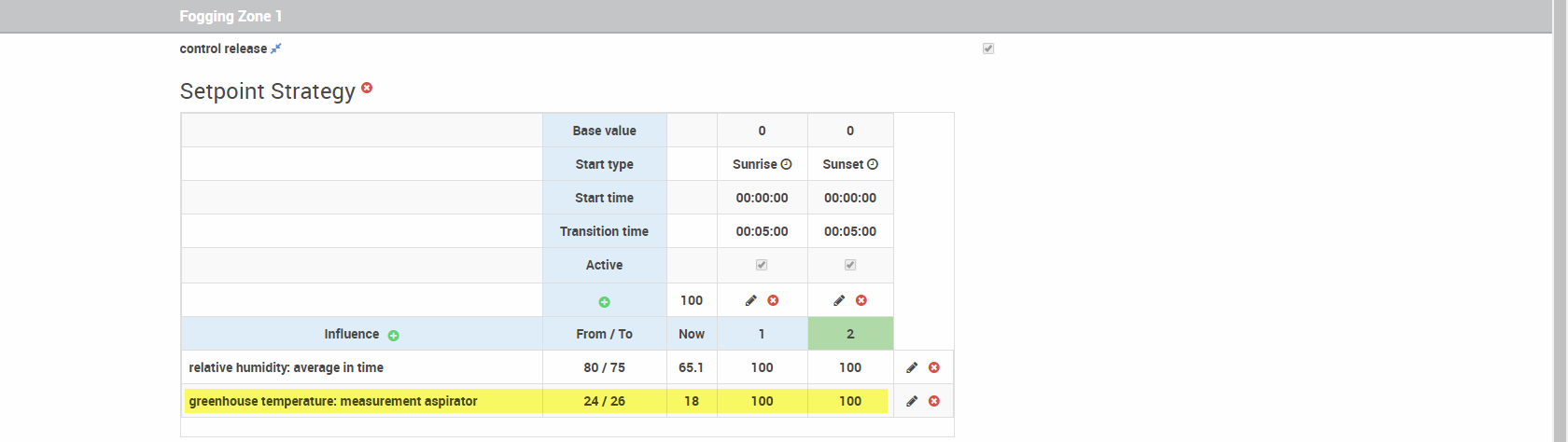The width and height of the screenshot is (1568, 442).
Task: Select period 2 column header
Action: point(850,334)
